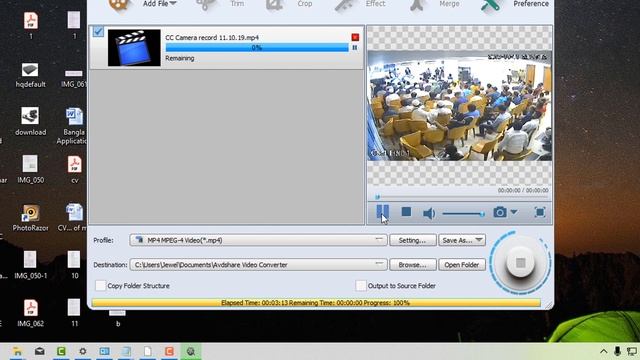Open the Save As... dropdown button

point(462,240)
